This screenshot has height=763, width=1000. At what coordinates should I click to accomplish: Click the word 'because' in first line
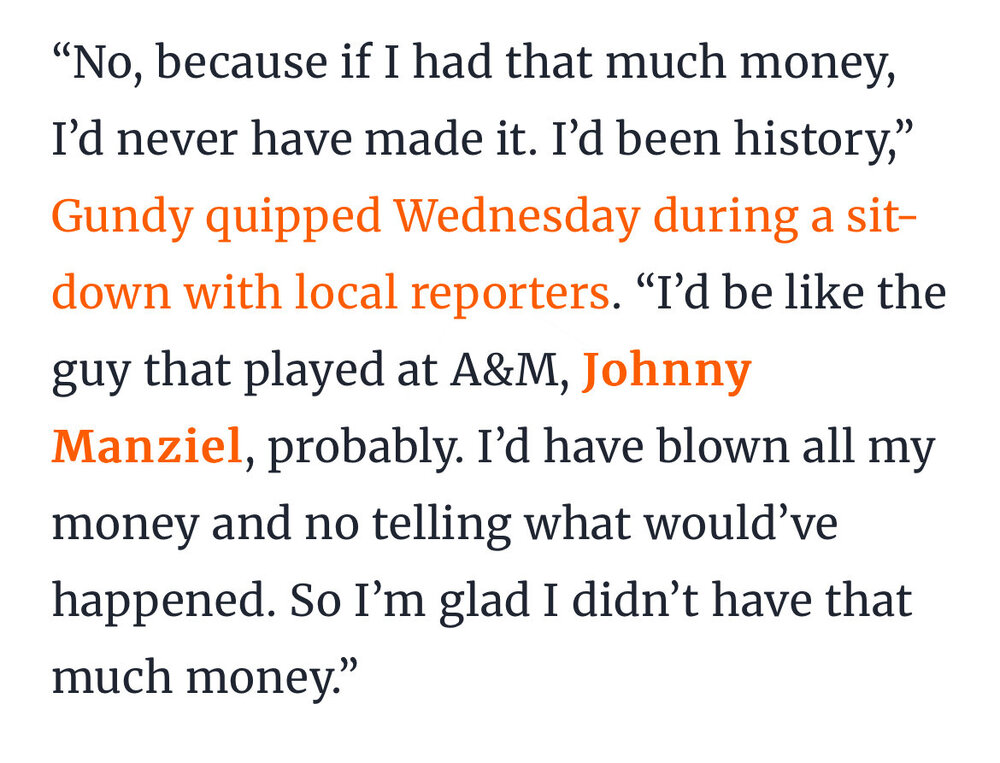(x=242, y=62)
